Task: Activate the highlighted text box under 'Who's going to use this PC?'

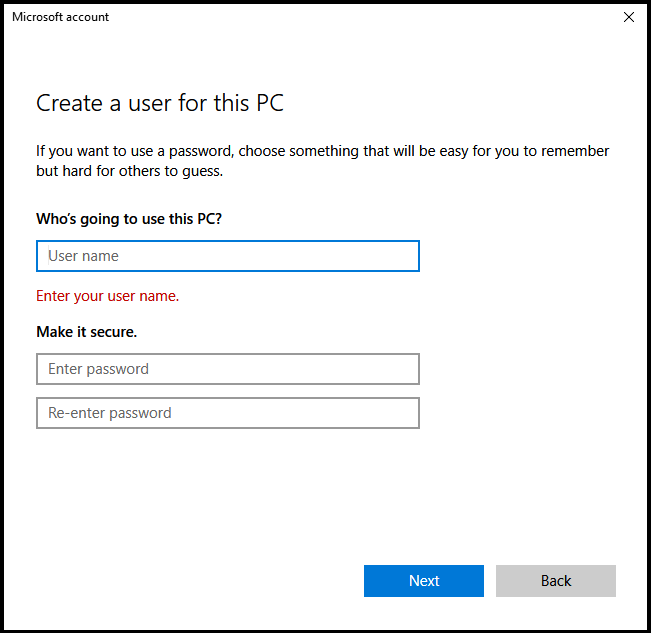Action: [227, 256]
